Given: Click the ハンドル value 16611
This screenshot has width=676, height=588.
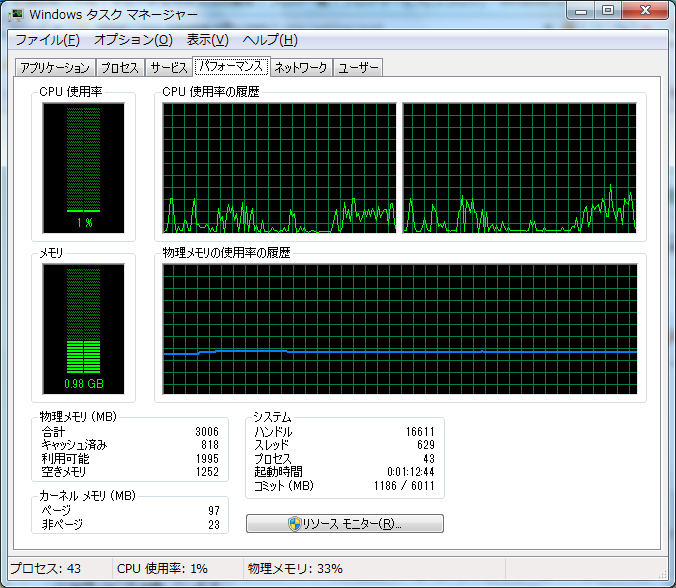Looking at the screenshot, I should point(420,432).
